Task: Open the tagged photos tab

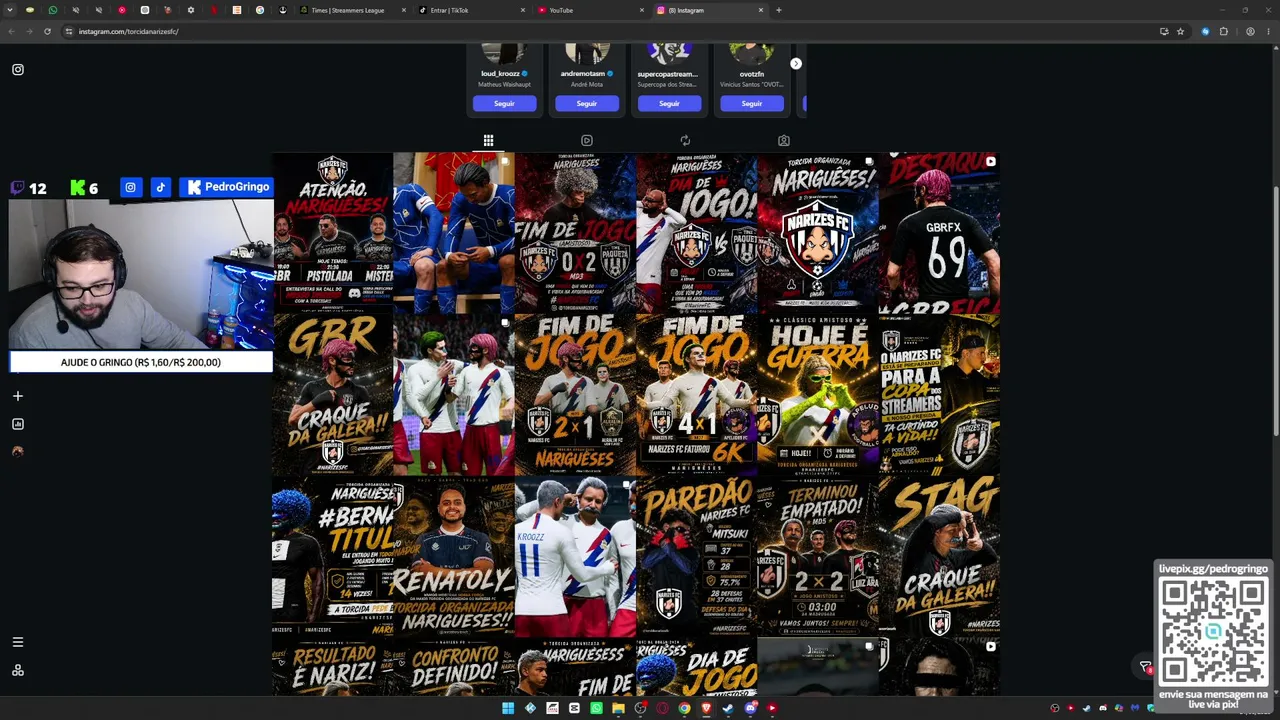Action: click(x=784, y=141)
